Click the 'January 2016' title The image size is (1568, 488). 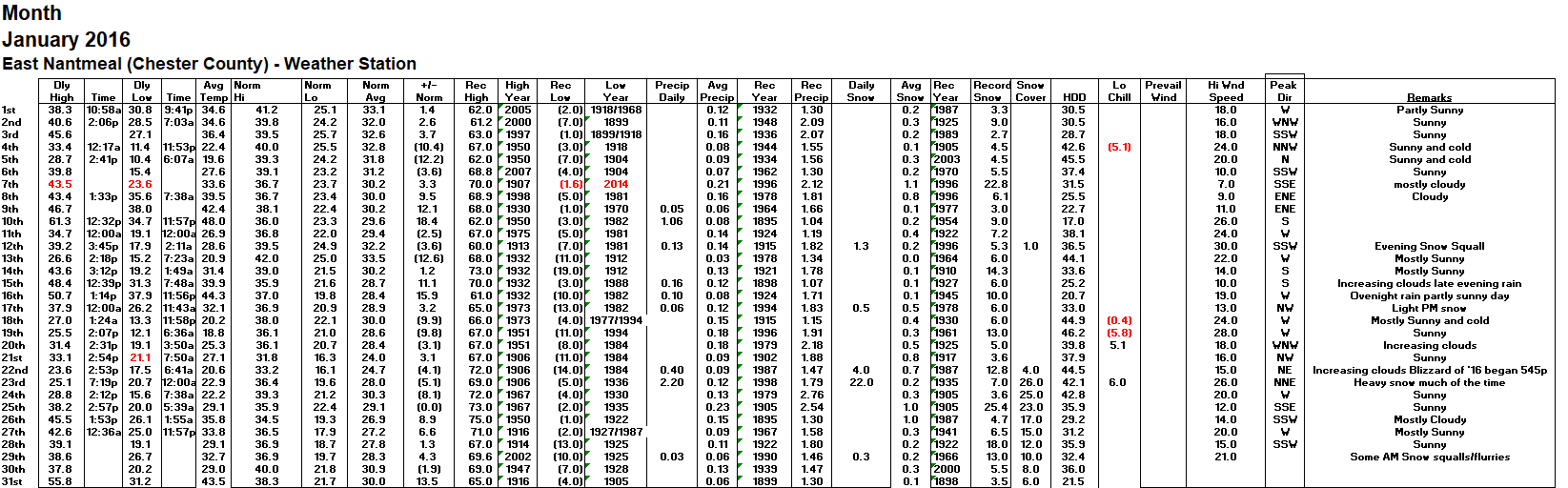pyautogui.click(x=66, y=40)
